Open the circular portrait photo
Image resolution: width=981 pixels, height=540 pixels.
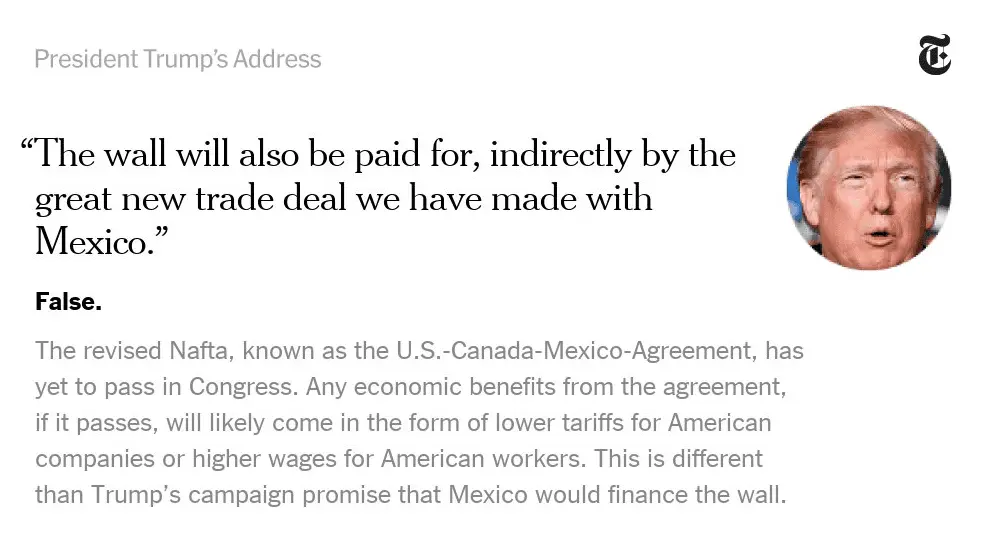(x=868, y=186)
